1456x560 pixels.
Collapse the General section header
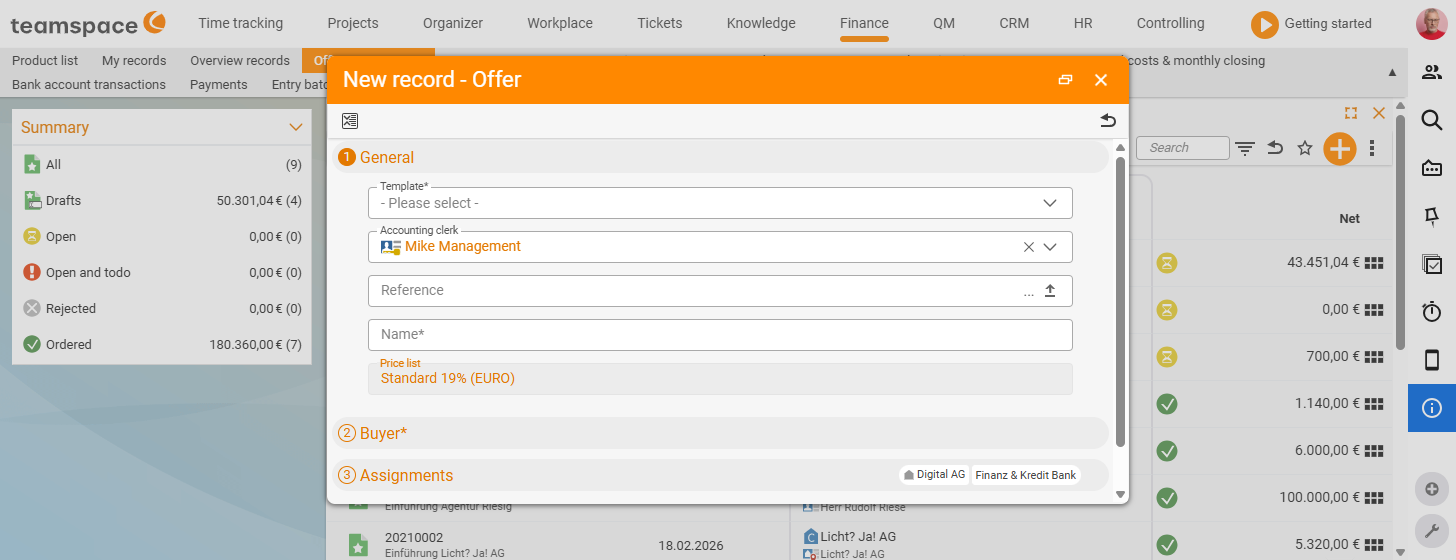pyautogui.click(x=720, y=157)
